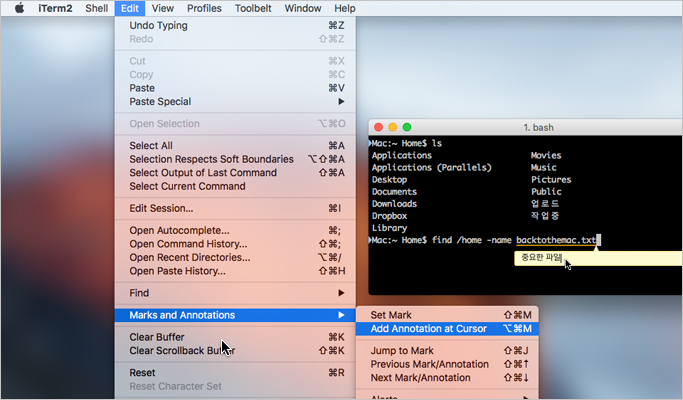Choose Select Current Command
The image size is (683, 400).
tap(235, 186)
